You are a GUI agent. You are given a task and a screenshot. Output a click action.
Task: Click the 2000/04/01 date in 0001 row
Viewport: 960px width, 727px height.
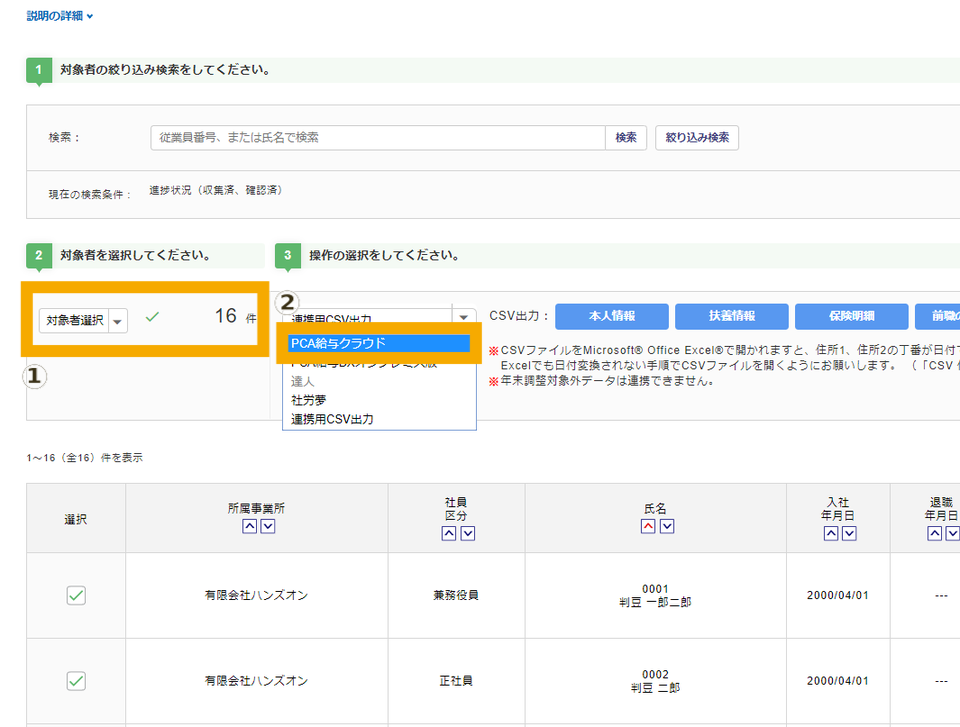(x=838, y=595)
